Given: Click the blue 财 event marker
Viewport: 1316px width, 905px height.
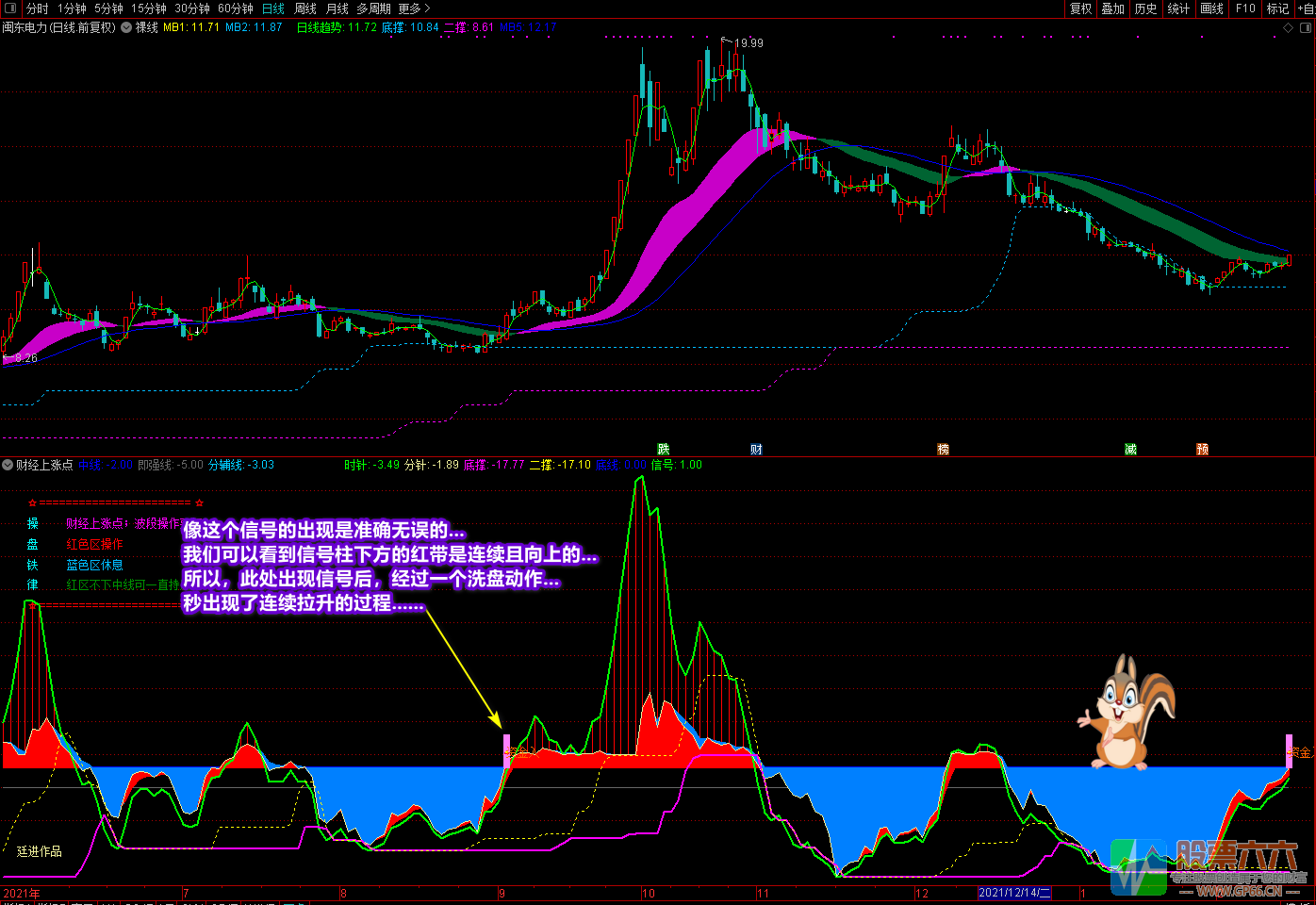Looking at the screenshot, I should pos(756,450).
